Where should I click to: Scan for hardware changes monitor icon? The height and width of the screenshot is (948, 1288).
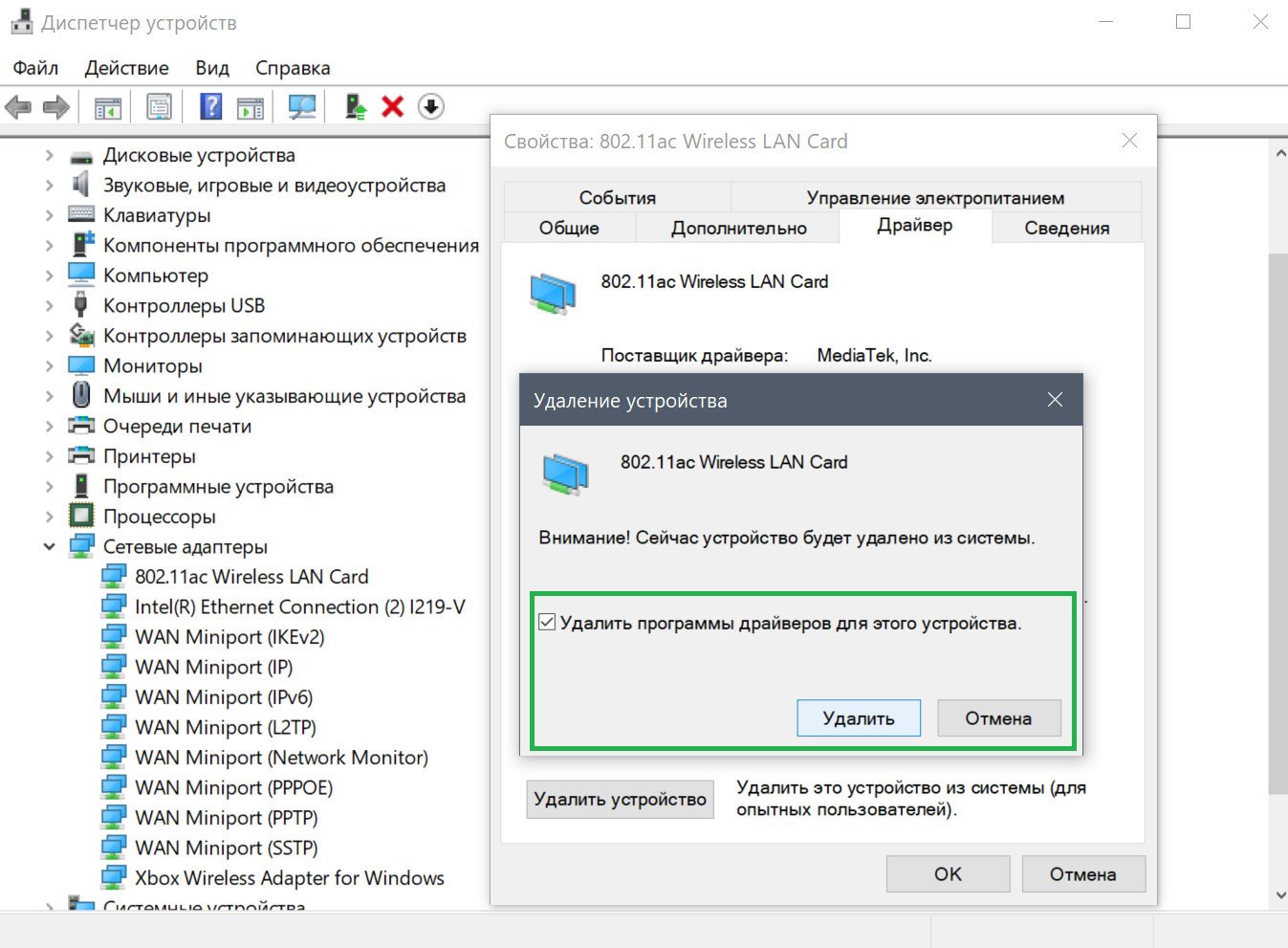pyautogui.click(x=302, y=107)
